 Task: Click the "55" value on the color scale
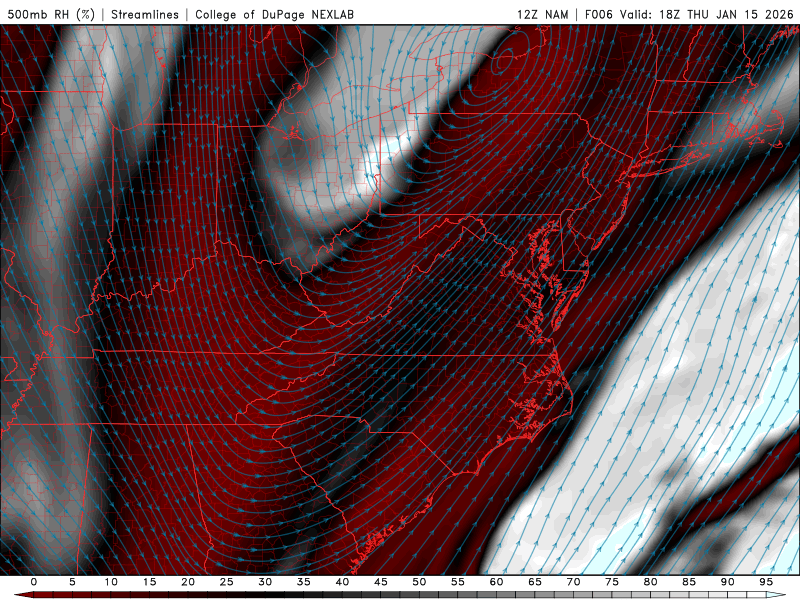[x=458, y=582]
